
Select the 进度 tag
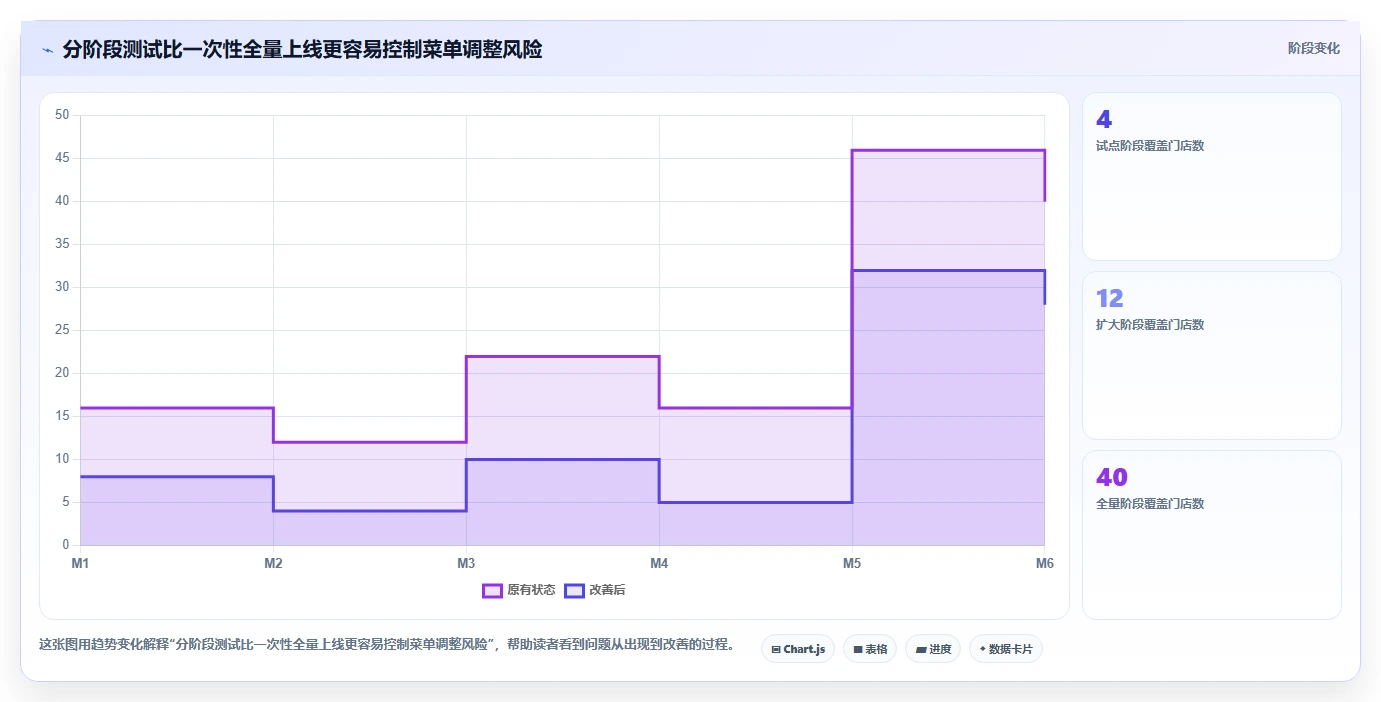(x=933, y=649)
